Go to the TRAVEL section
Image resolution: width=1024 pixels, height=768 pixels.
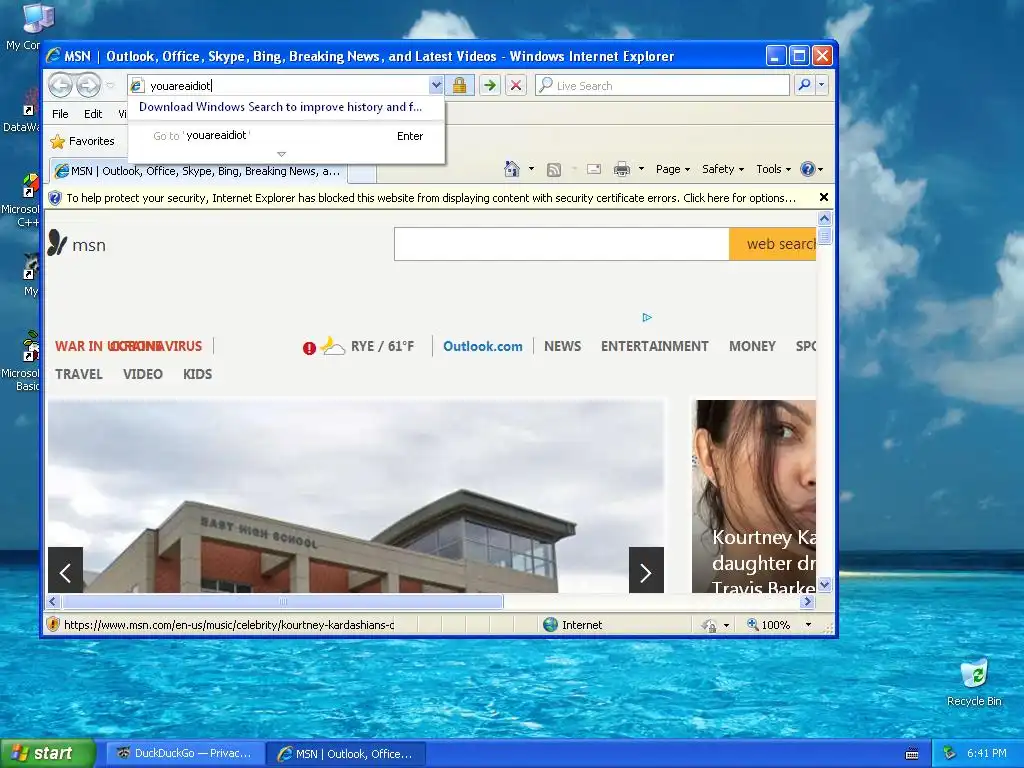[x=79, y=374]
